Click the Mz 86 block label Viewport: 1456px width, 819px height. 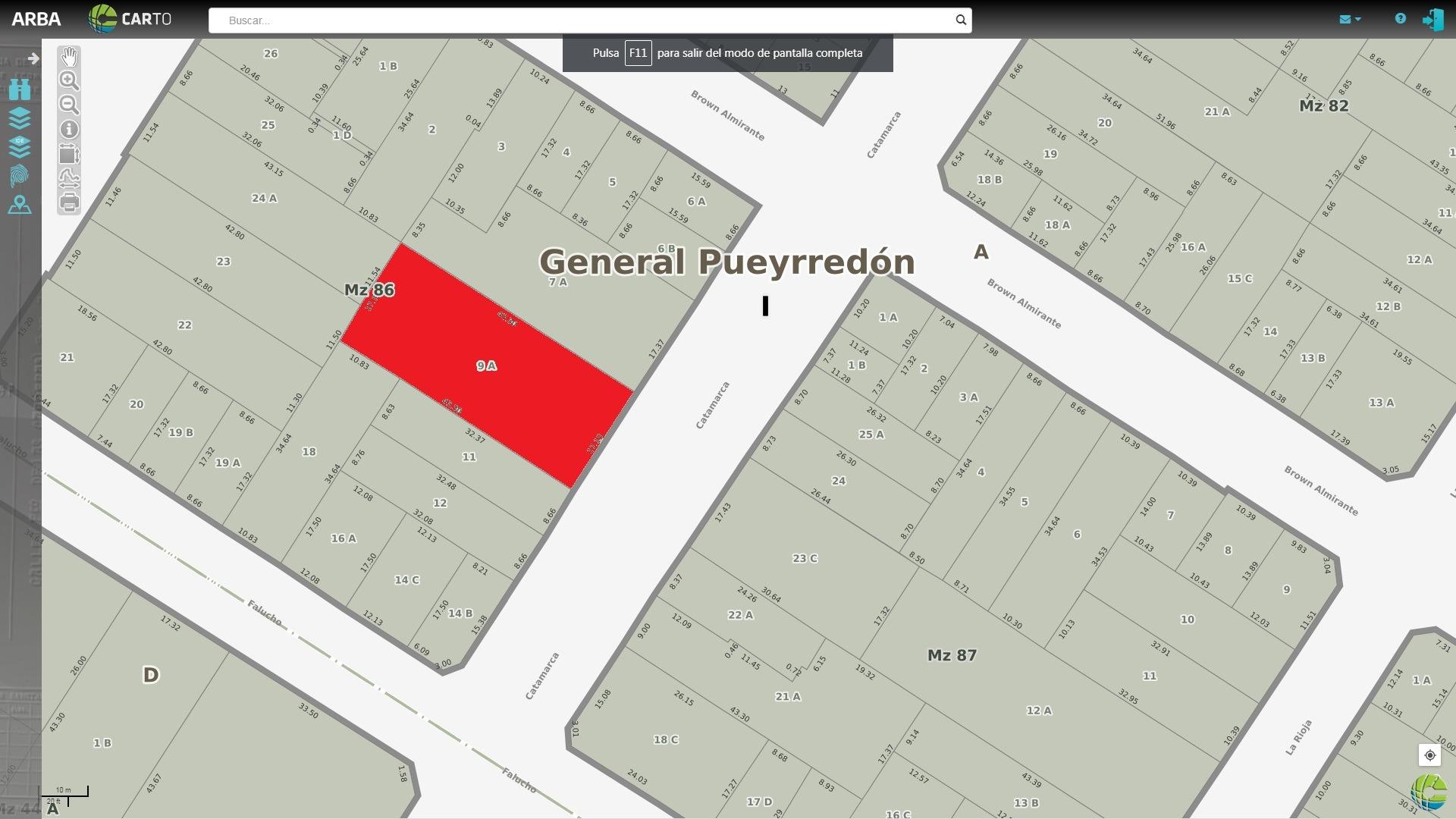coord(369,290)
